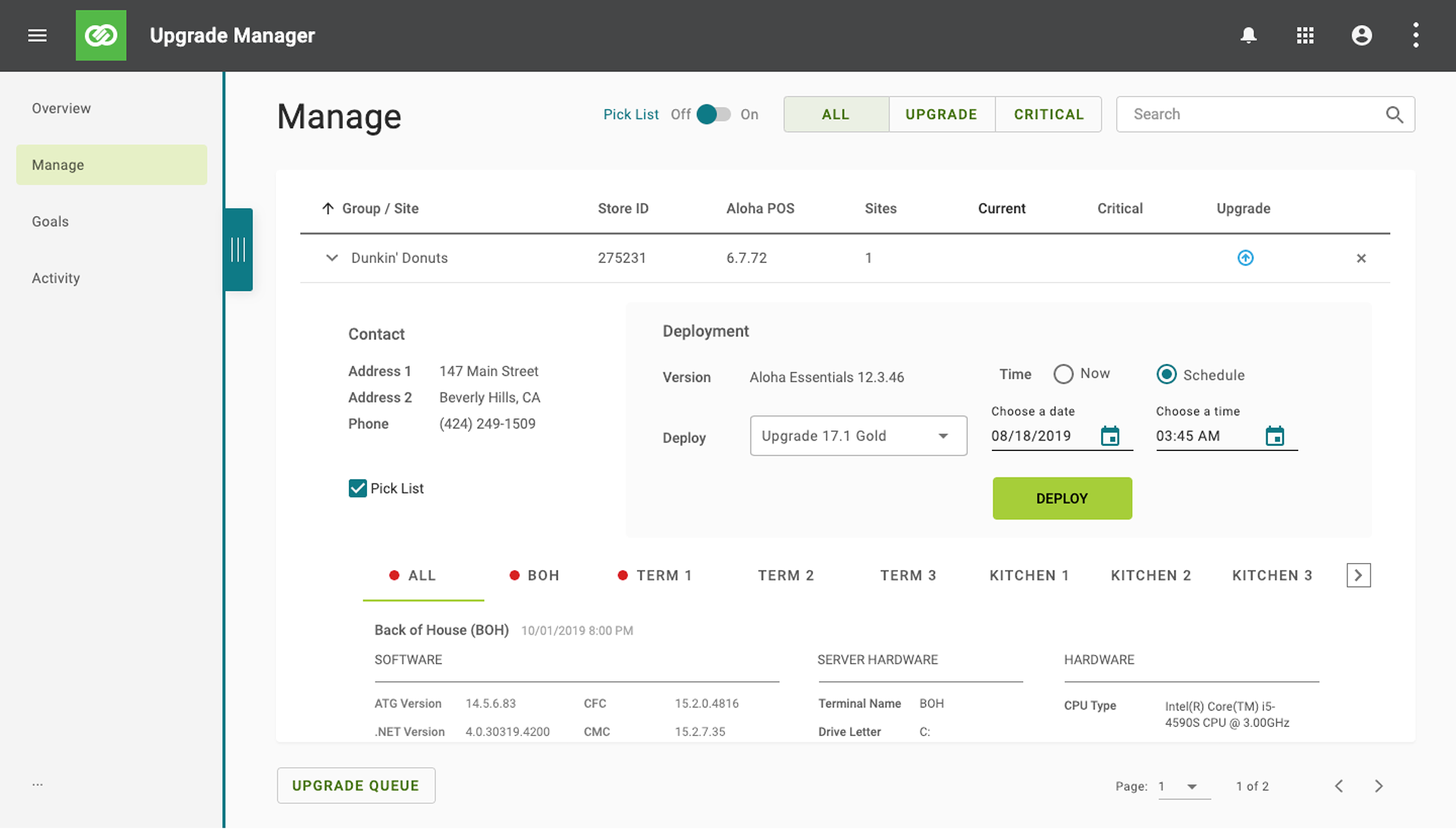Click the Aloha Essentials 12.3.46 version text
Image resolution: width=1456 pixels, height=830 pixels.
click(827, 377)
